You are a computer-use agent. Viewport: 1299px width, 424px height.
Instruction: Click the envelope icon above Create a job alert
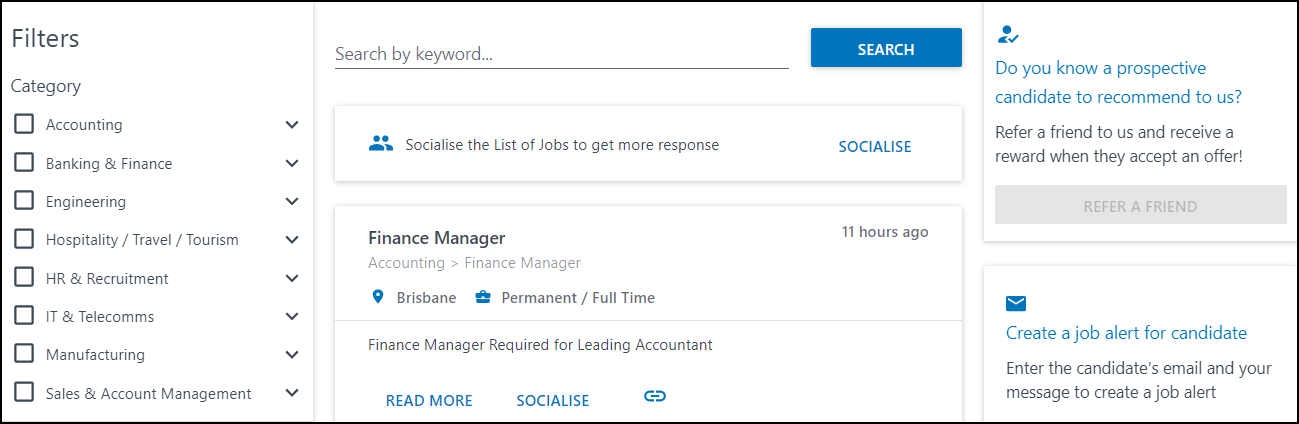click(1016, 303)
